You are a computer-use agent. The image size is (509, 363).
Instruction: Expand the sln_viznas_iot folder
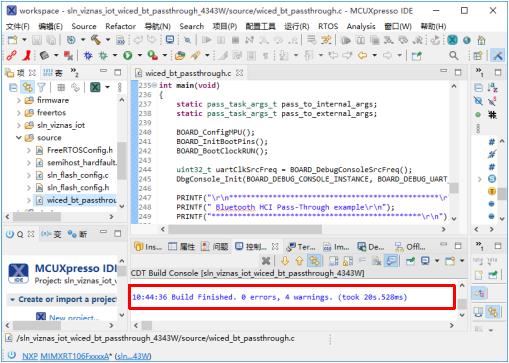(19, 125)
